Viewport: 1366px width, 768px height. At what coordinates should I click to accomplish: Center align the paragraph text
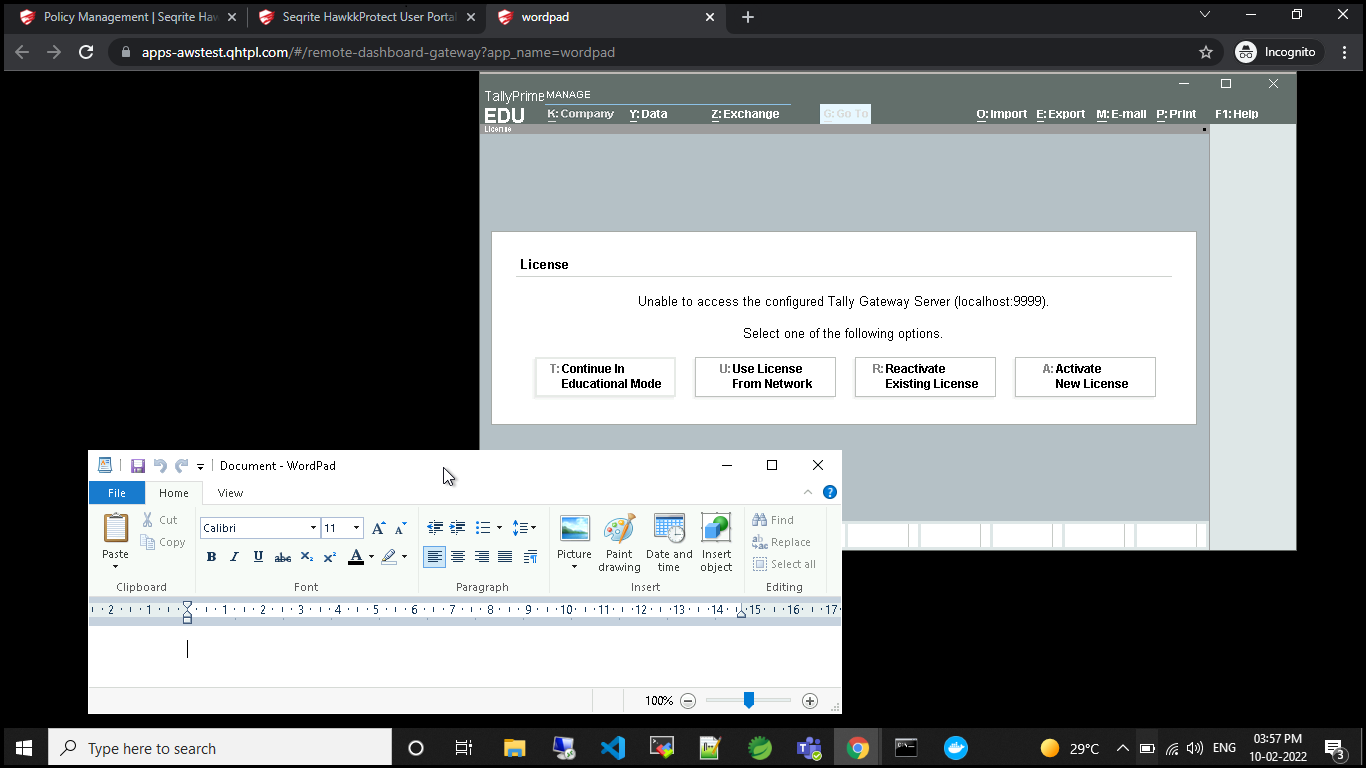tap(458, 557)
